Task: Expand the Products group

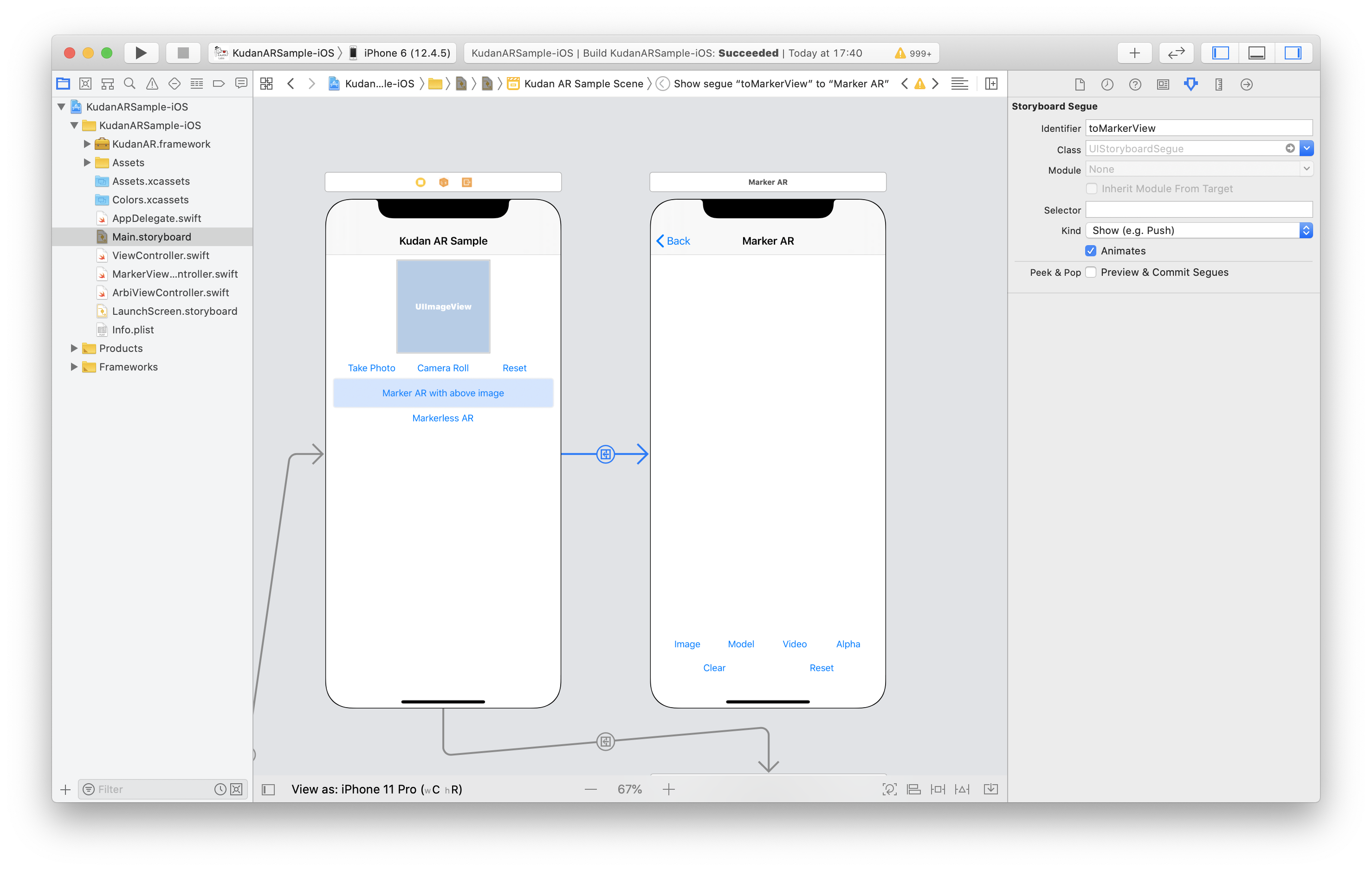Action: tap(74, 348)
